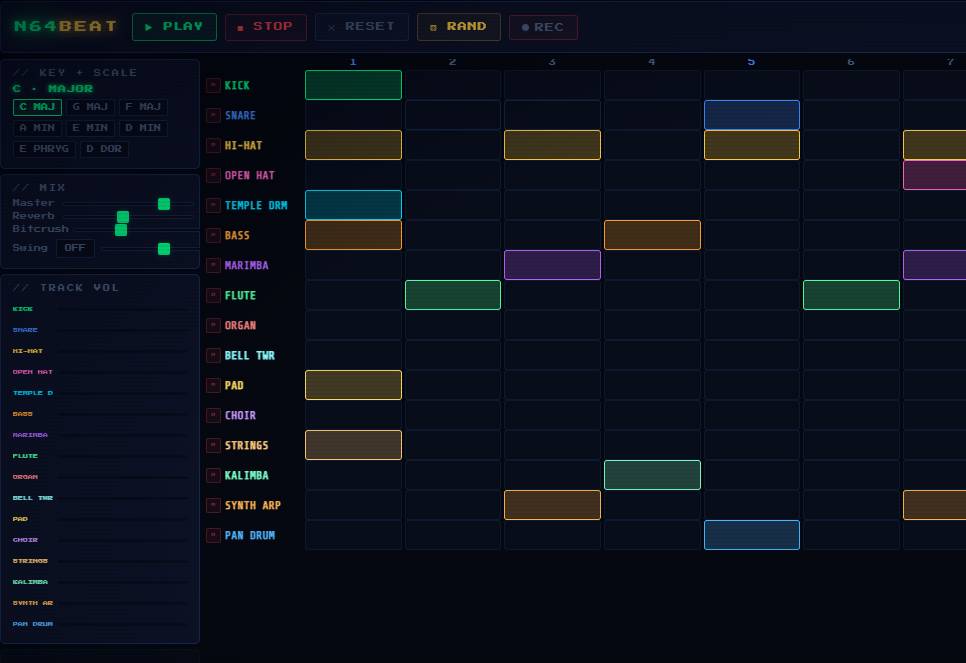Adjust the FLUTE track volume slider
Screen dimensions: 966x663
pos(123,456)
